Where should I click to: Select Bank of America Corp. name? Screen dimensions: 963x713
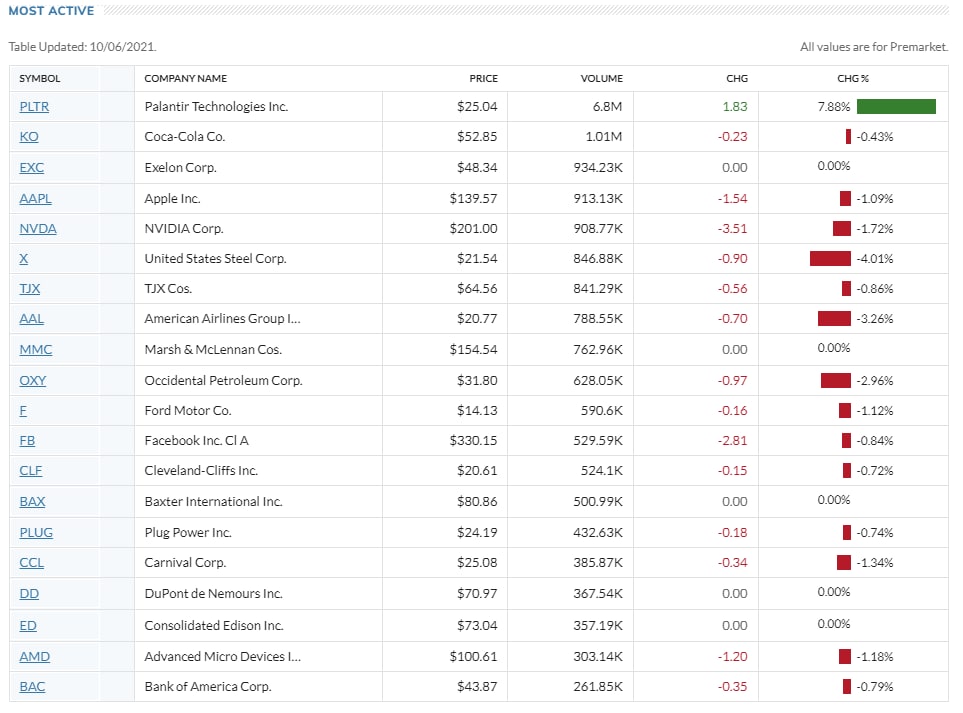click(208, 687)
